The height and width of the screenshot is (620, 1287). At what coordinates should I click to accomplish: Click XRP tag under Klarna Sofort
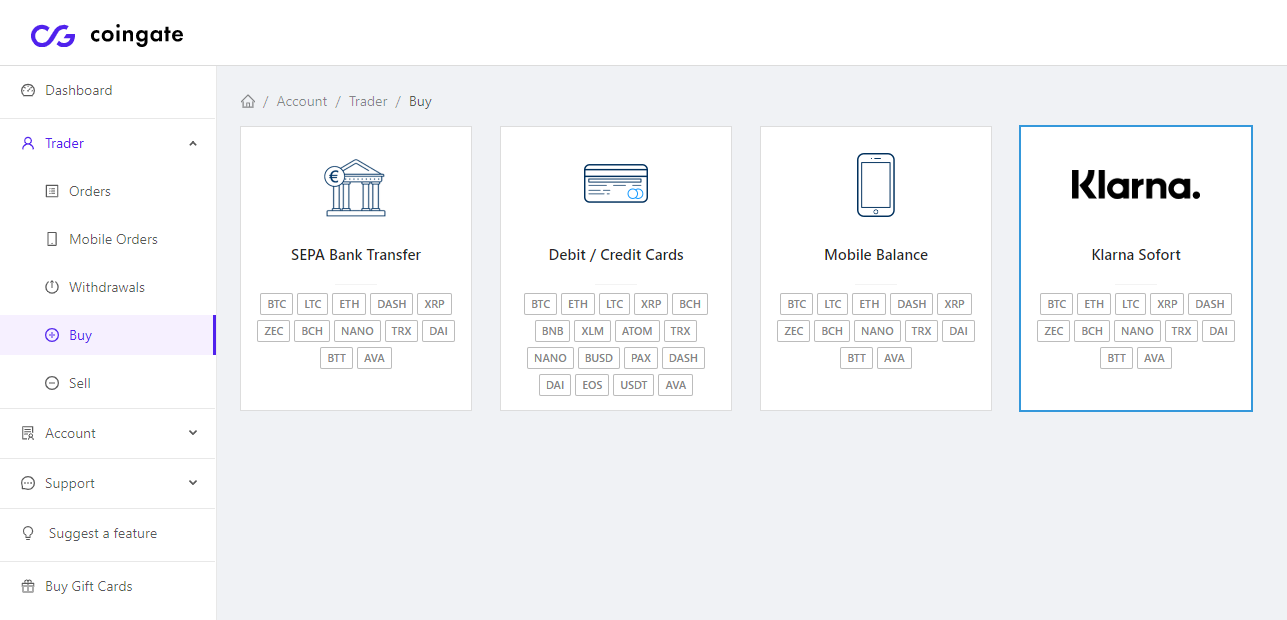tap(1167, 304)
